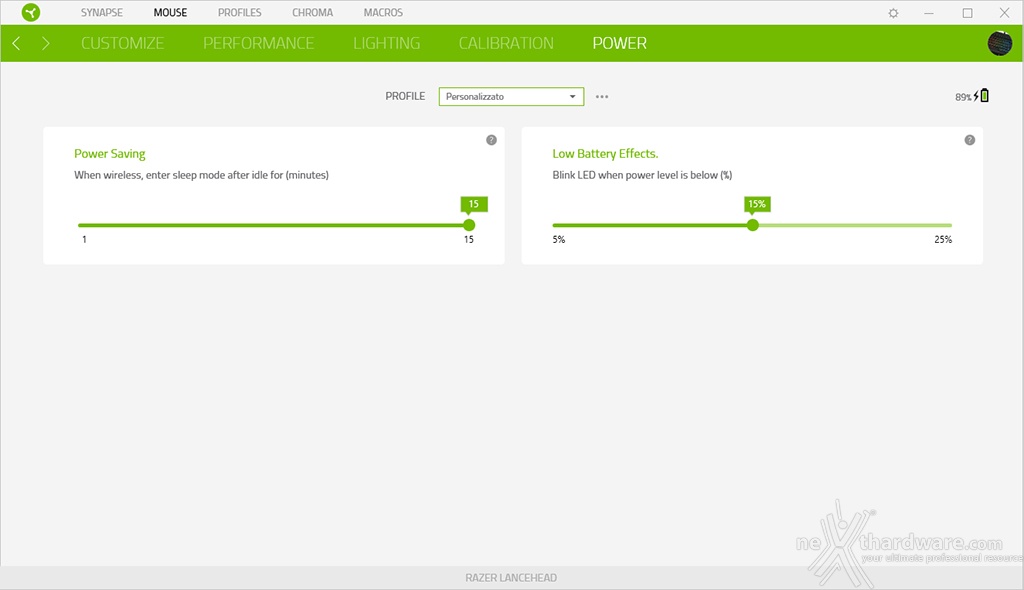Screen dimensions: 1024x590
Task: Click the 89% battery percentage
Action: pyautogui.click(x=963, y=97)
